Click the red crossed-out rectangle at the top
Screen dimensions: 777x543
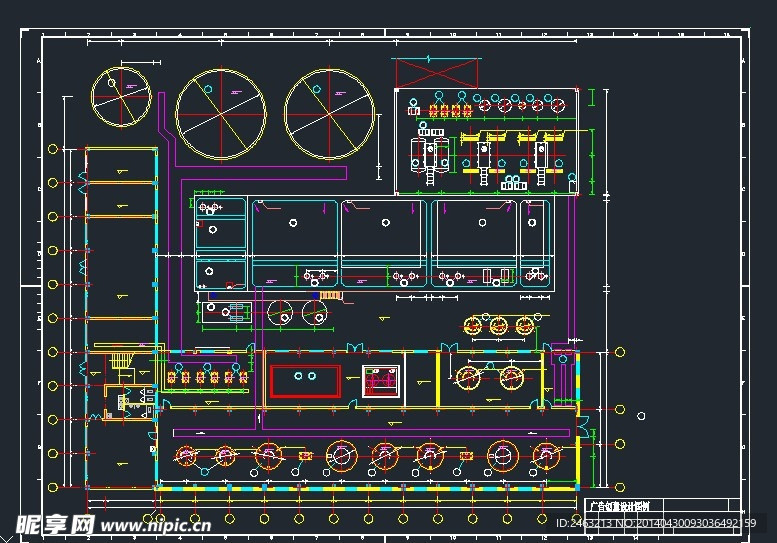tap(436, 73)
